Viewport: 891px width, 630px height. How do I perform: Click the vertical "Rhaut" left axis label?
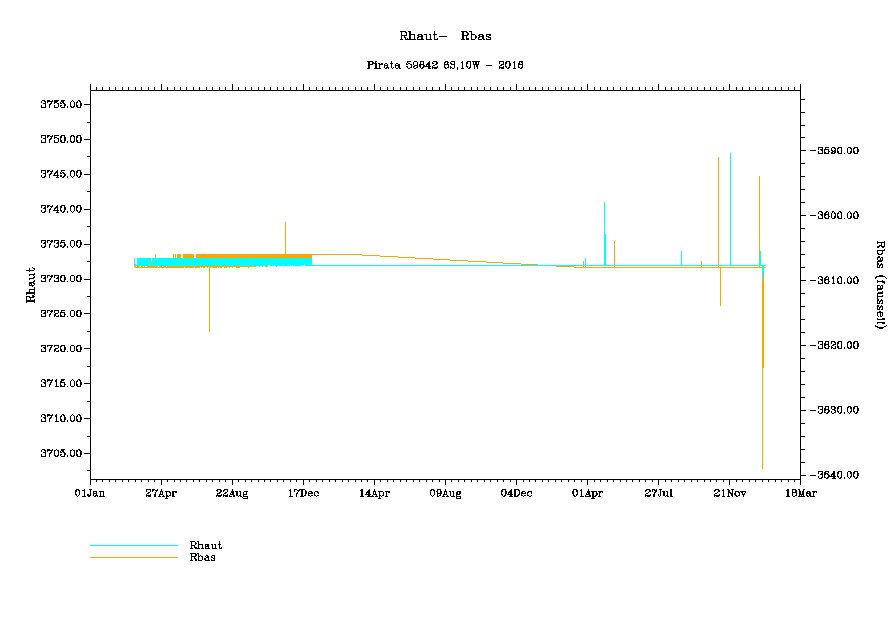click(31, 285)
